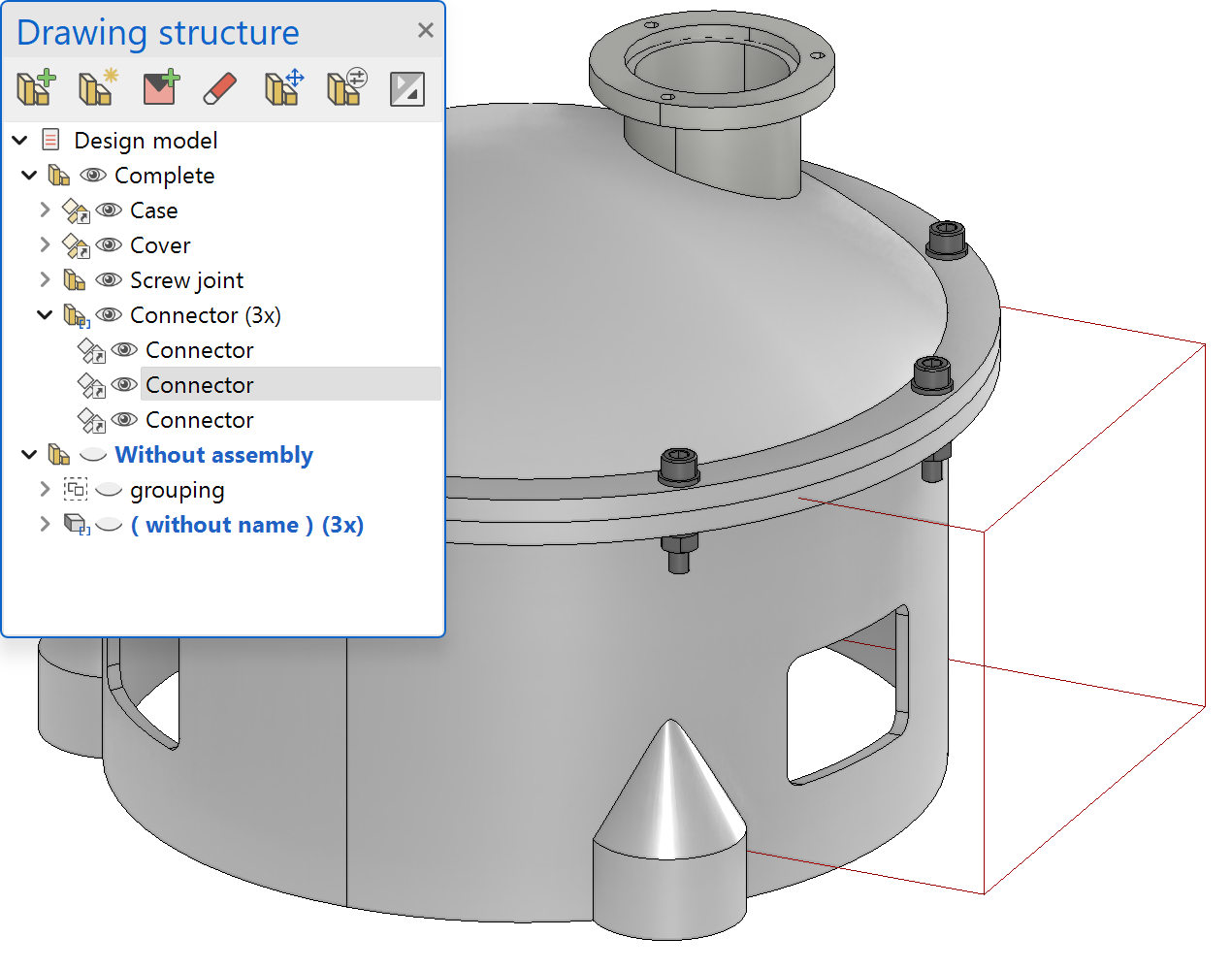This screenshot has height=970, width=1232.
Task: Toggle visibility of the Cover part
Action: 109,245
